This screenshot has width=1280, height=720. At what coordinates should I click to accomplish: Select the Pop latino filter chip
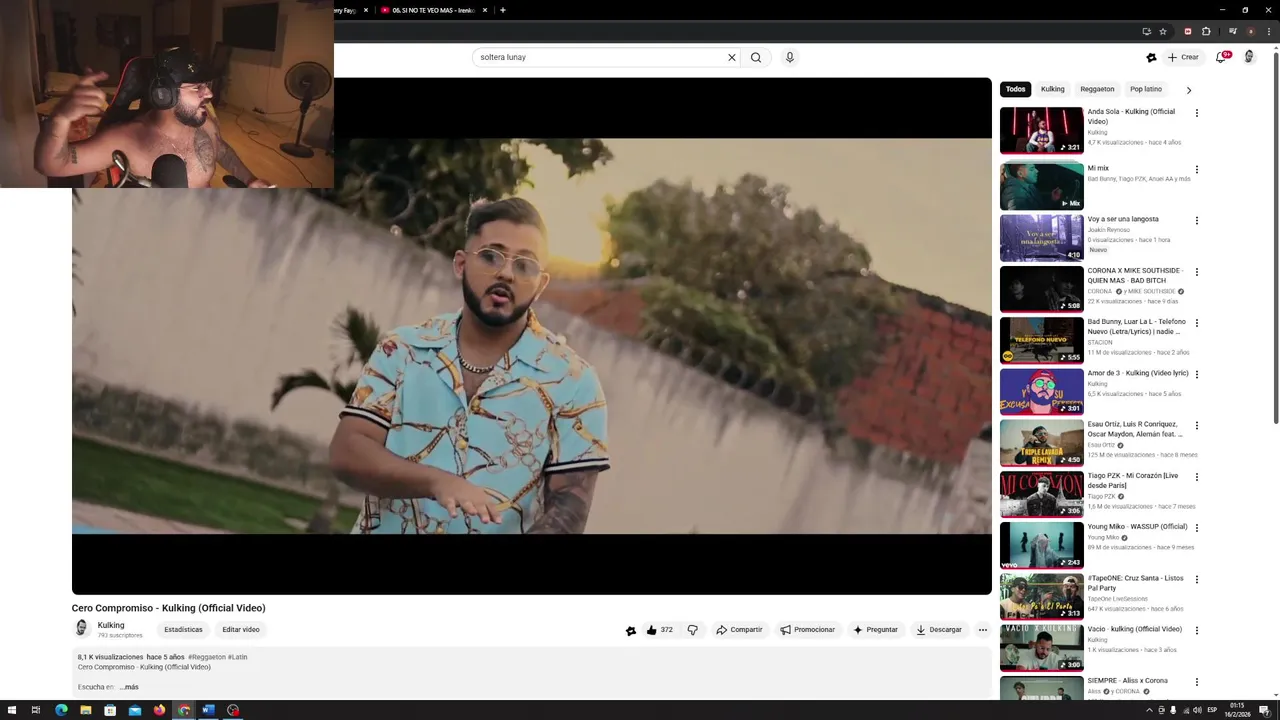pos(1146,89)
